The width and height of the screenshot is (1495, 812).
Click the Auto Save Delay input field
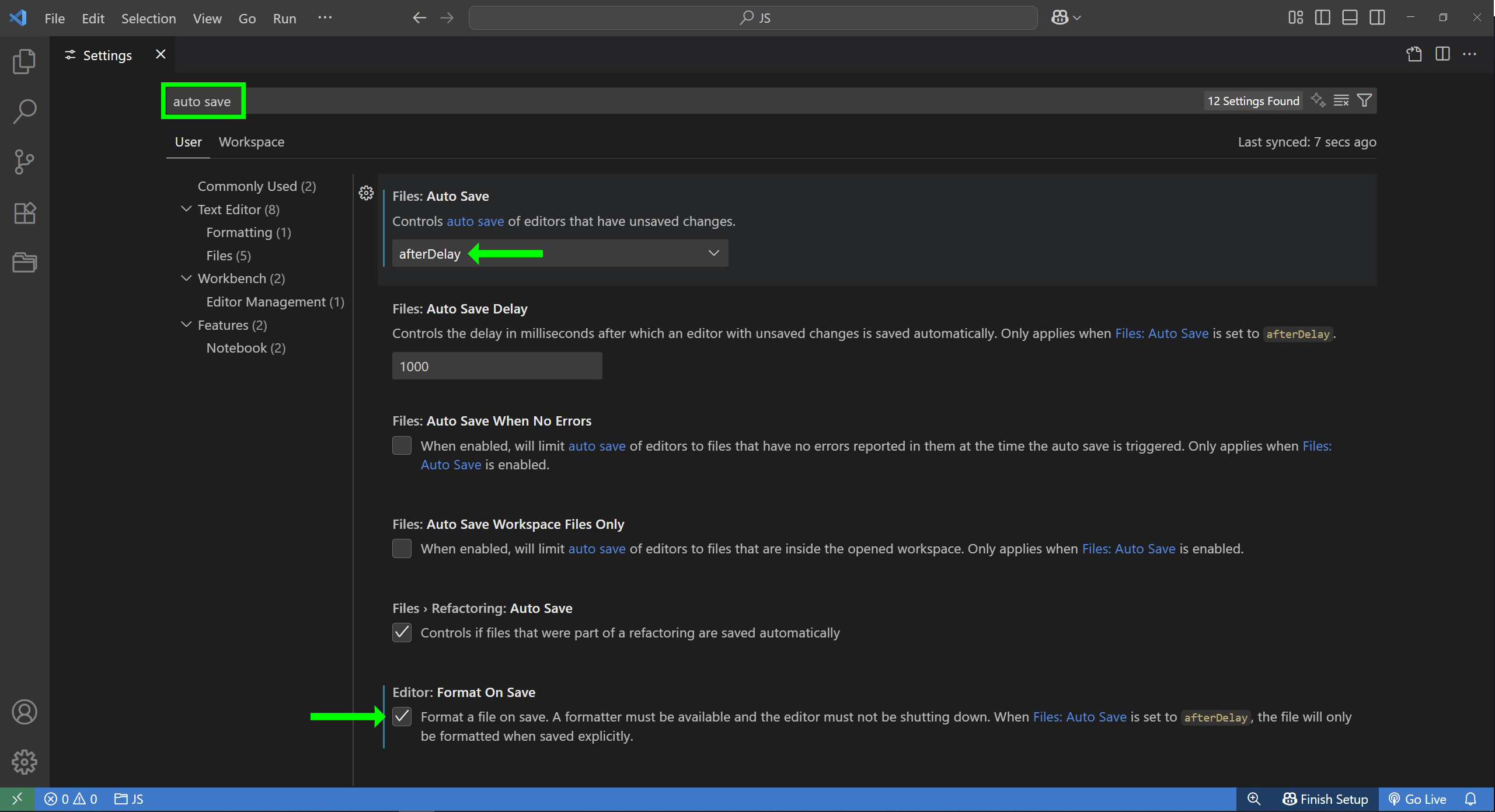(x=496, y=366)
